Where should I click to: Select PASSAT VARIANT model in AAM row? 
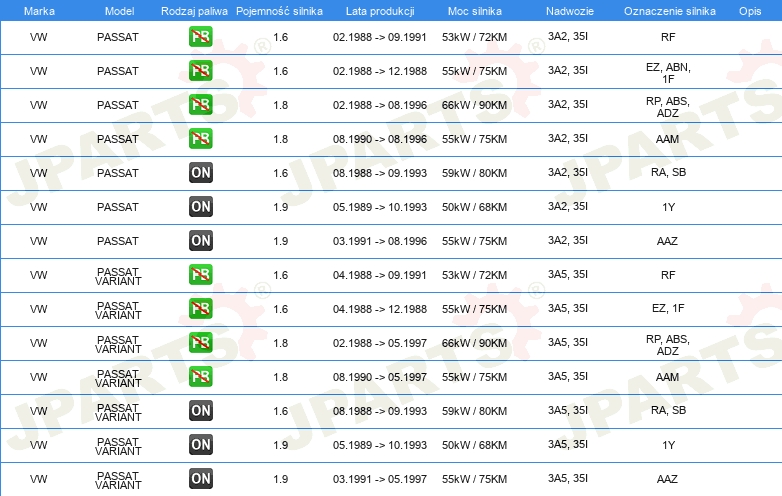point(118,378)
